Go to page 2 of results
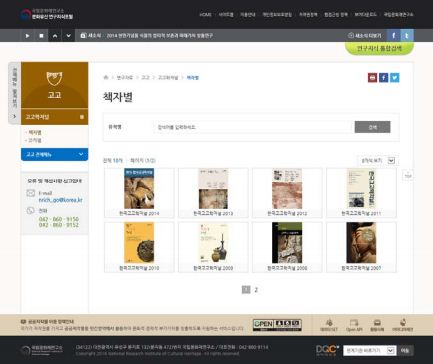This screenshot has height=364, width=433. coord(256,290)
